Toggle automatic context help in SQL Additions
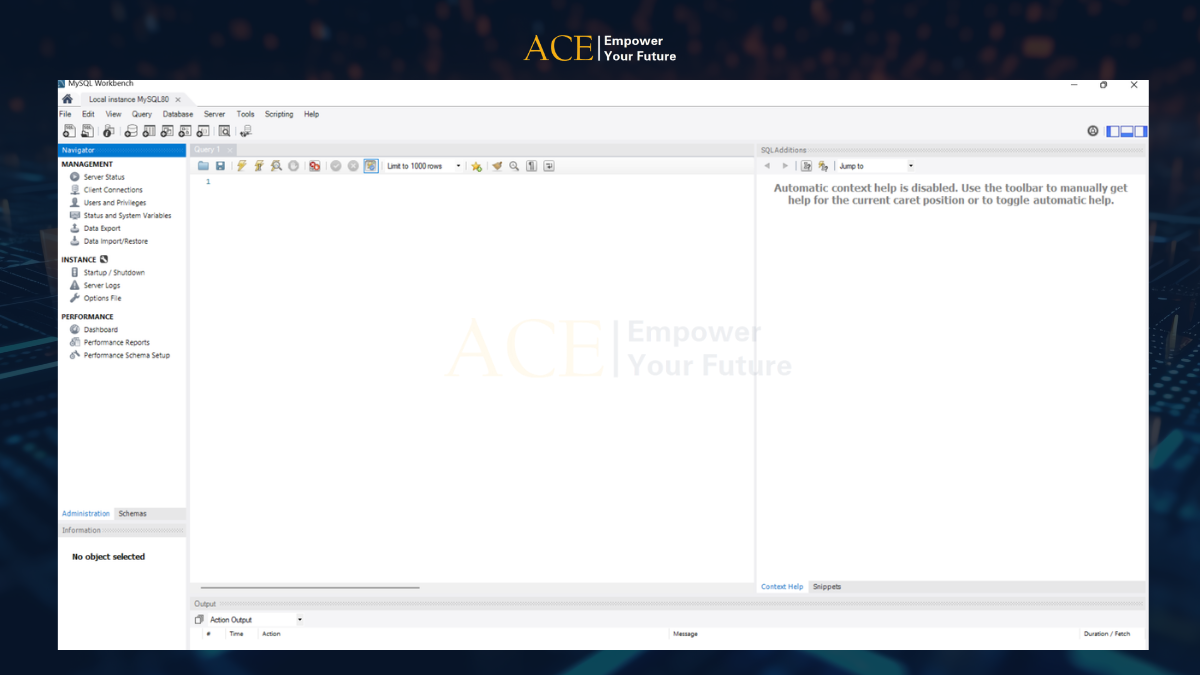1200x675 pixels. (823, 166)
